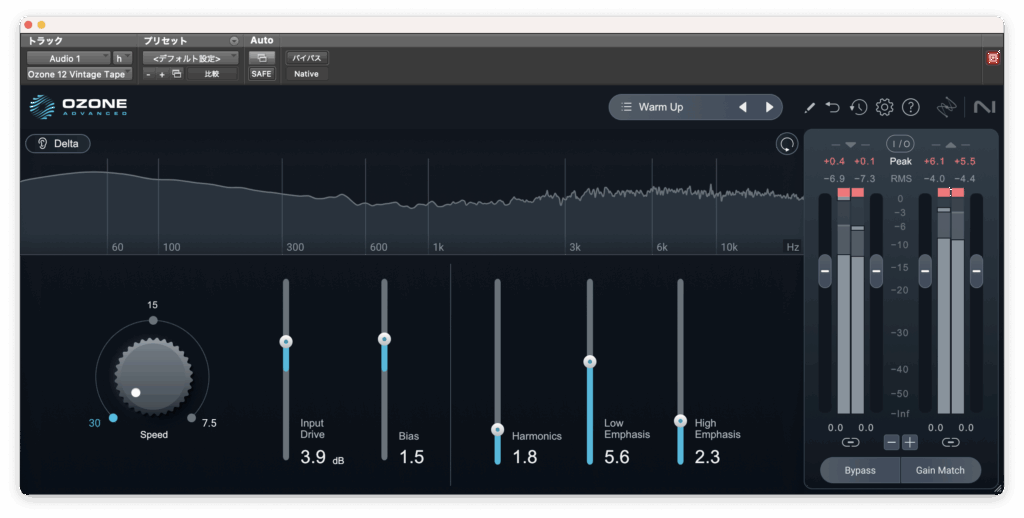Open the preset list browser icon
The width and height of the screenshot is (1024, 518).
click(626, 107)
